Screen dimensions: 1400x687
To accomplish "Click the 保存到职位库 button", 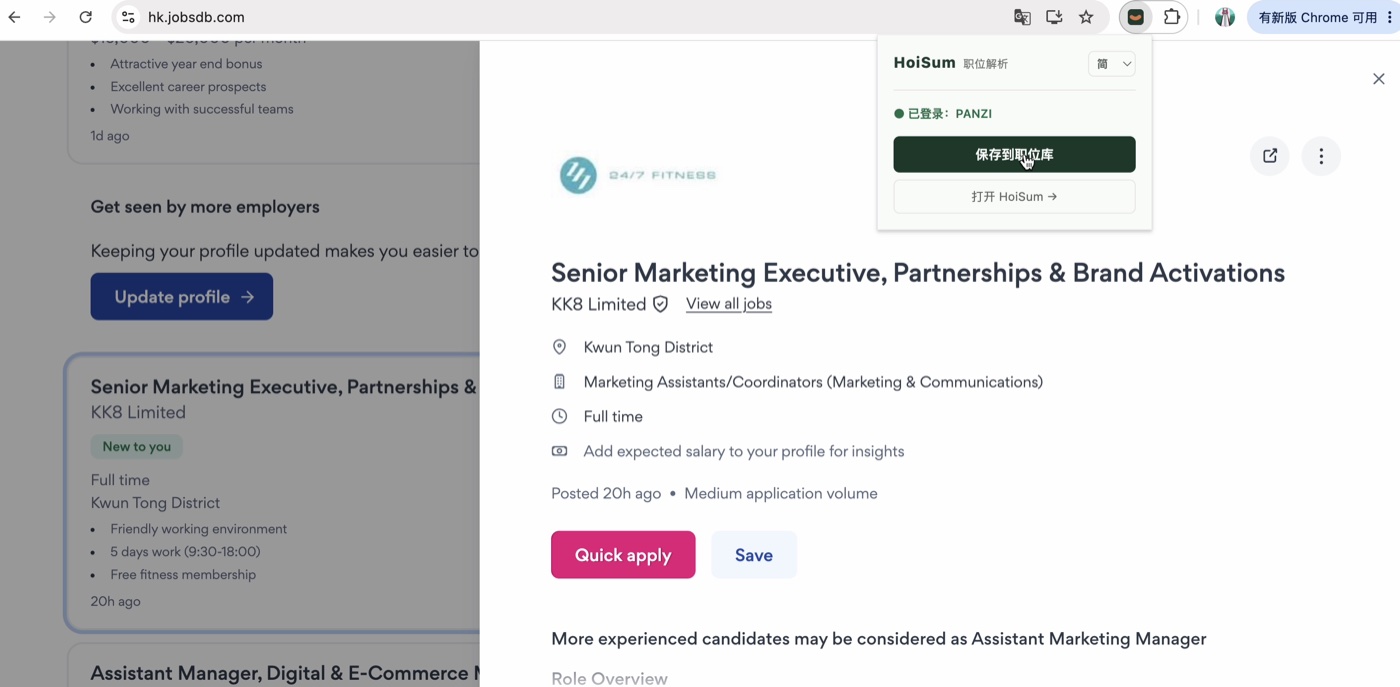I will pos(1014,154).
